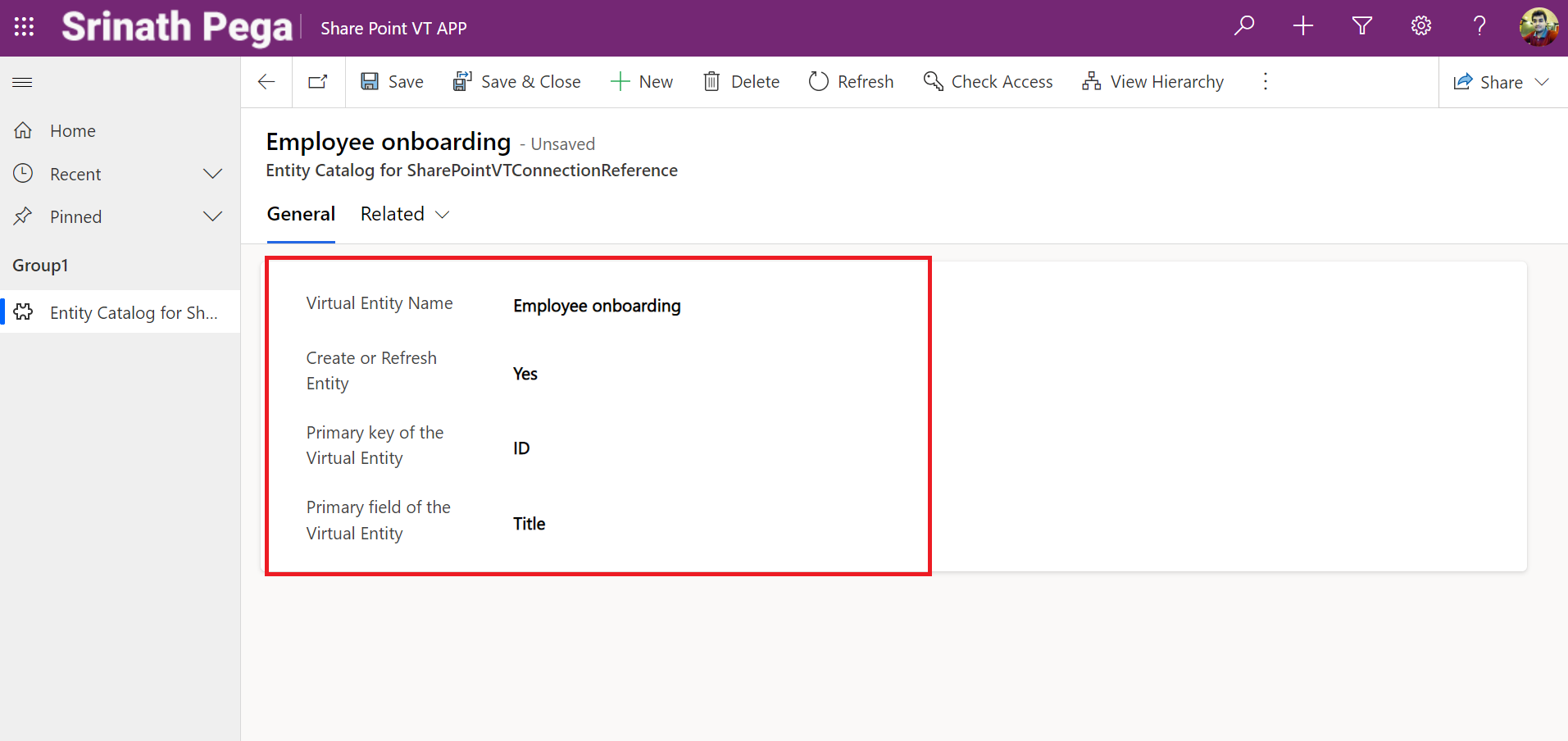Open the settings gear icon

[x=1420, y=26]
